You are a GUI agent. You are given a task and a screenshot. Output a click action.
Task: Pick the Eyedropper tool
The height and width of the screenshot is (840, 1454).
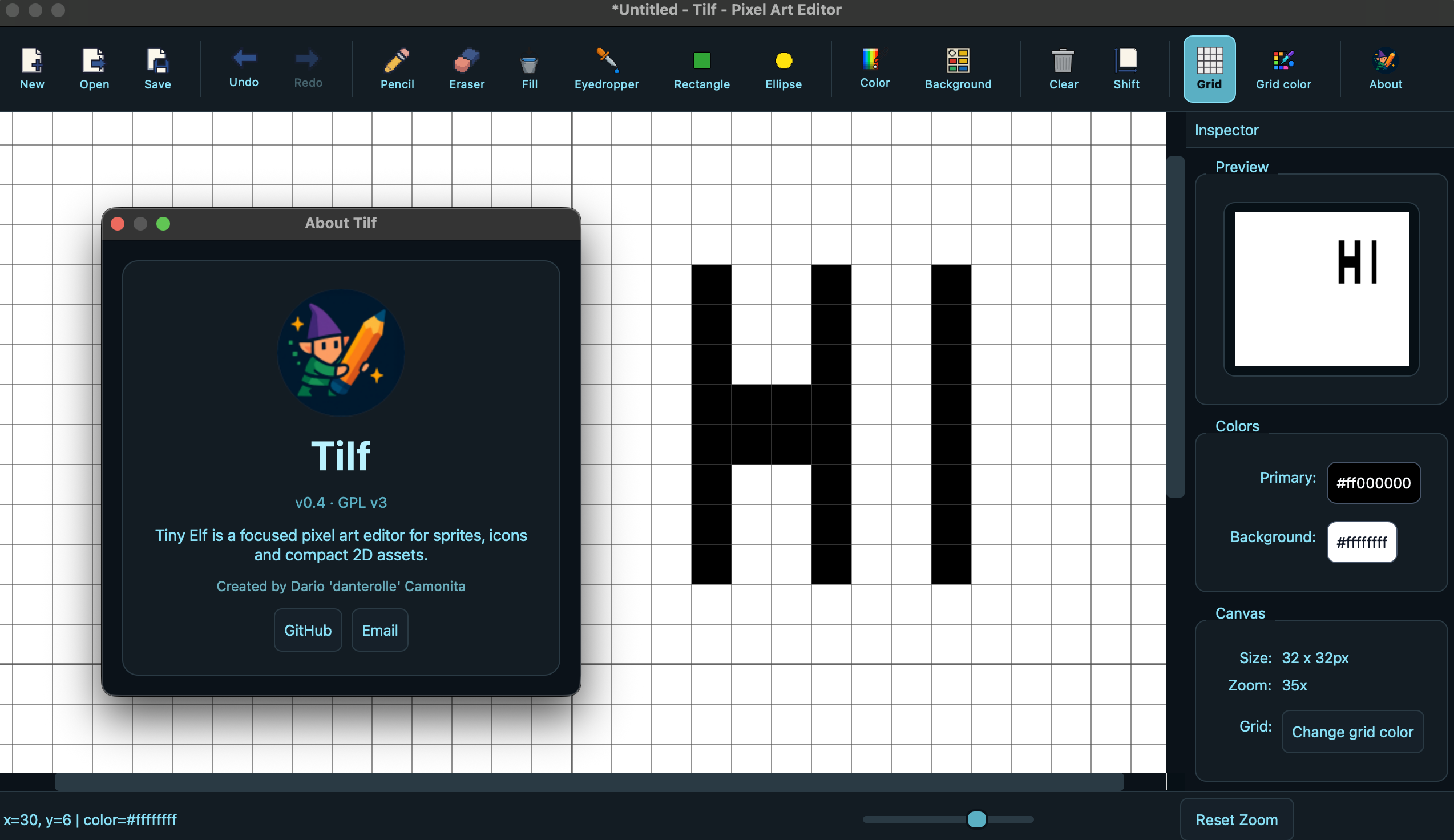pos(606,68)
